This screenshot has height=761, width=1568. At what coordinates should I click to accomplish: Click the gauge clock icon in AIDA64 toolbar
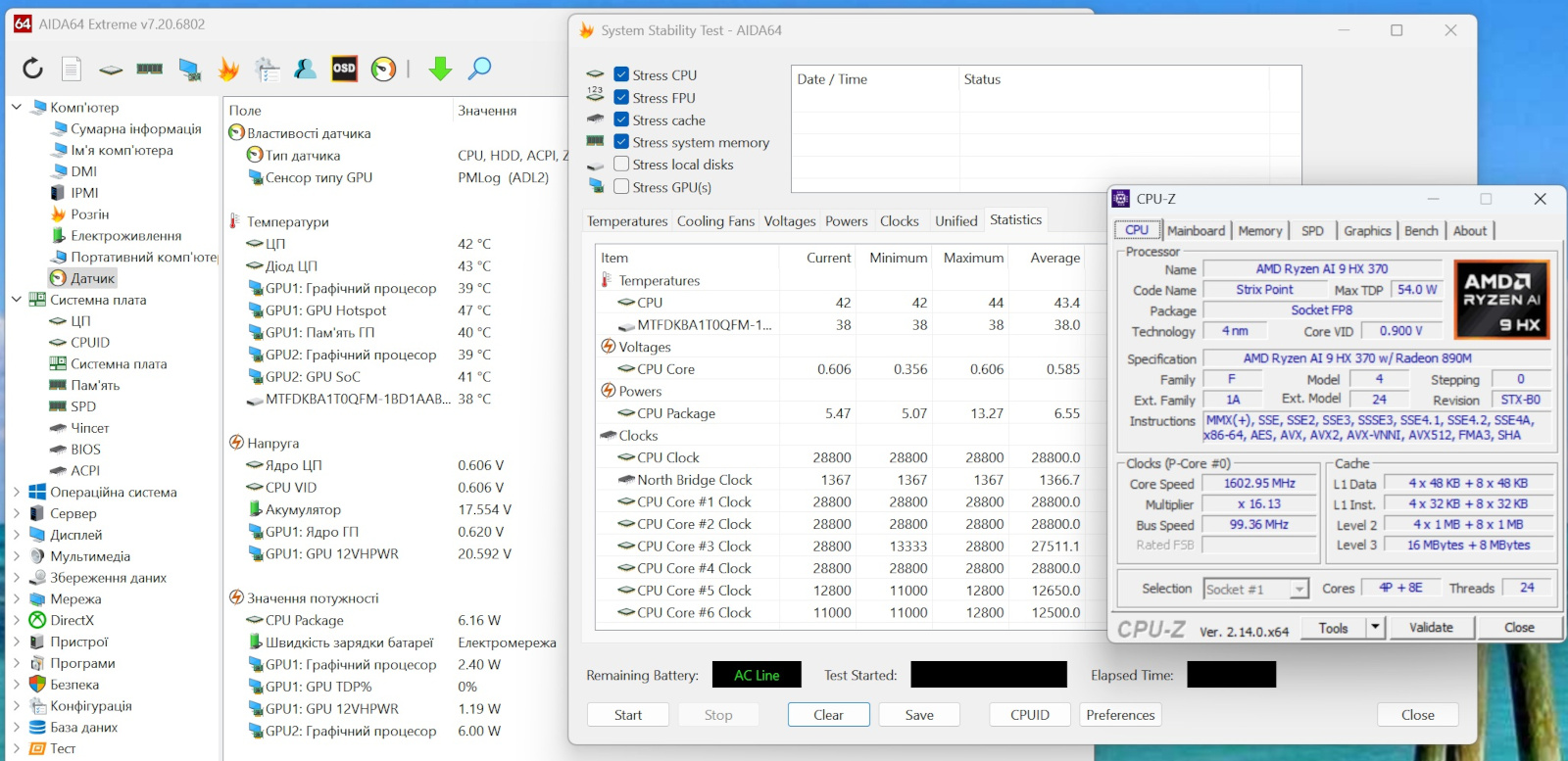383,69
